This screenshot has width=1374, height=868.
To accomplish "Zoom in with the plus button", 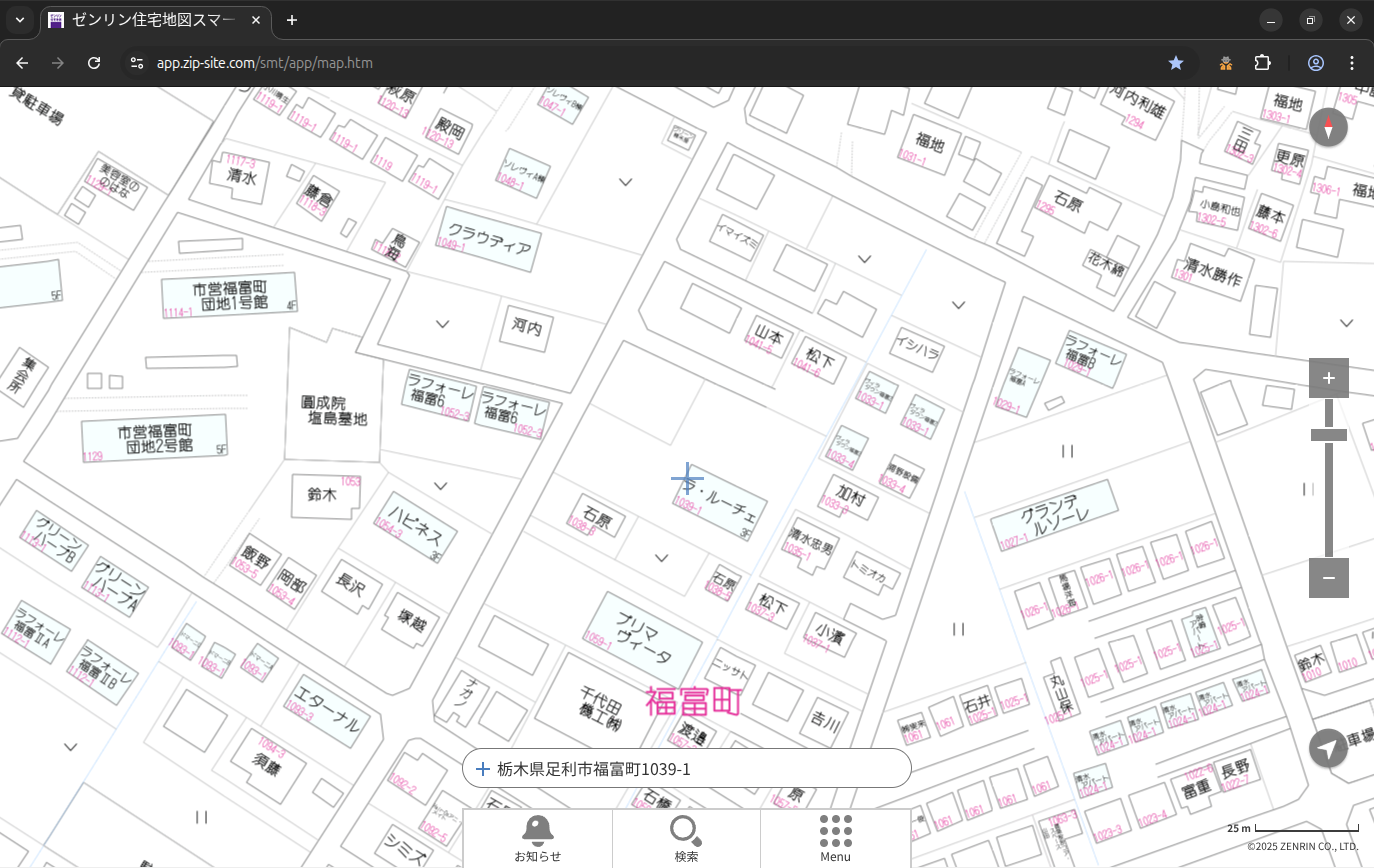I will click(x=1328, y=378).
